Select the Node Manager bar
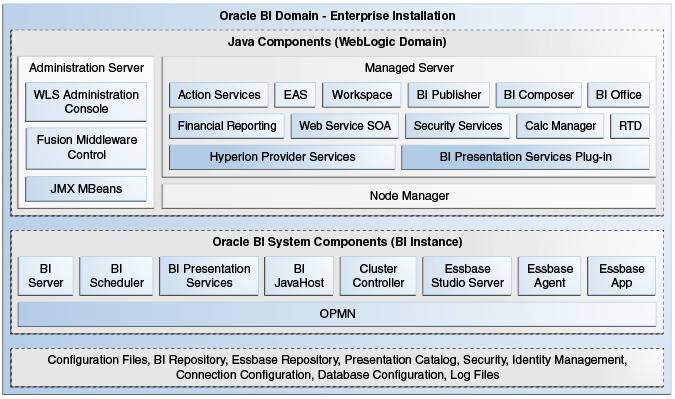 click(x=409, y=196)
